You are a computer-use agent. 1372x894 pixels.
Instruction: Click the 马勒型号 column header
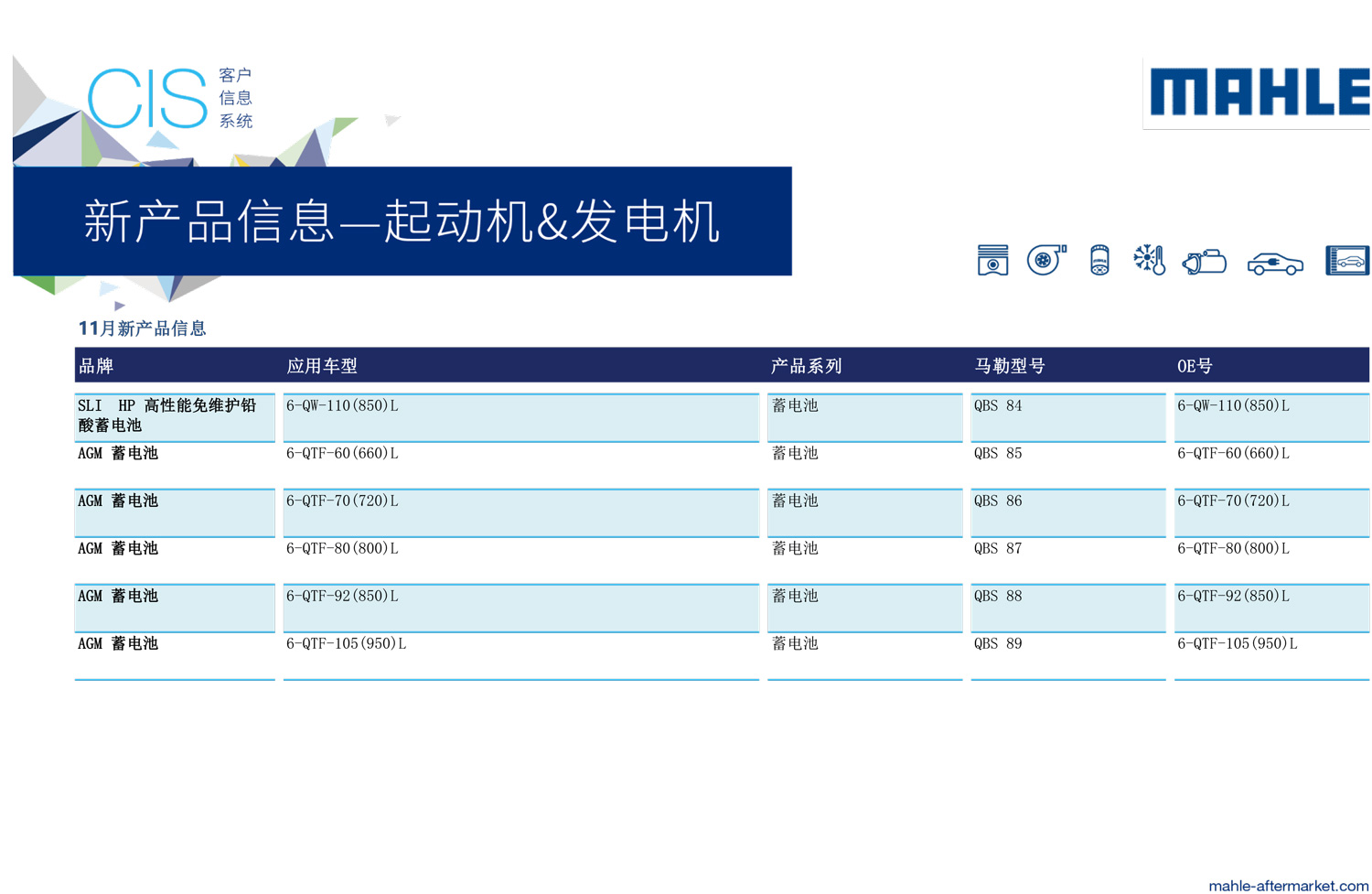[x=1010, y=366]
